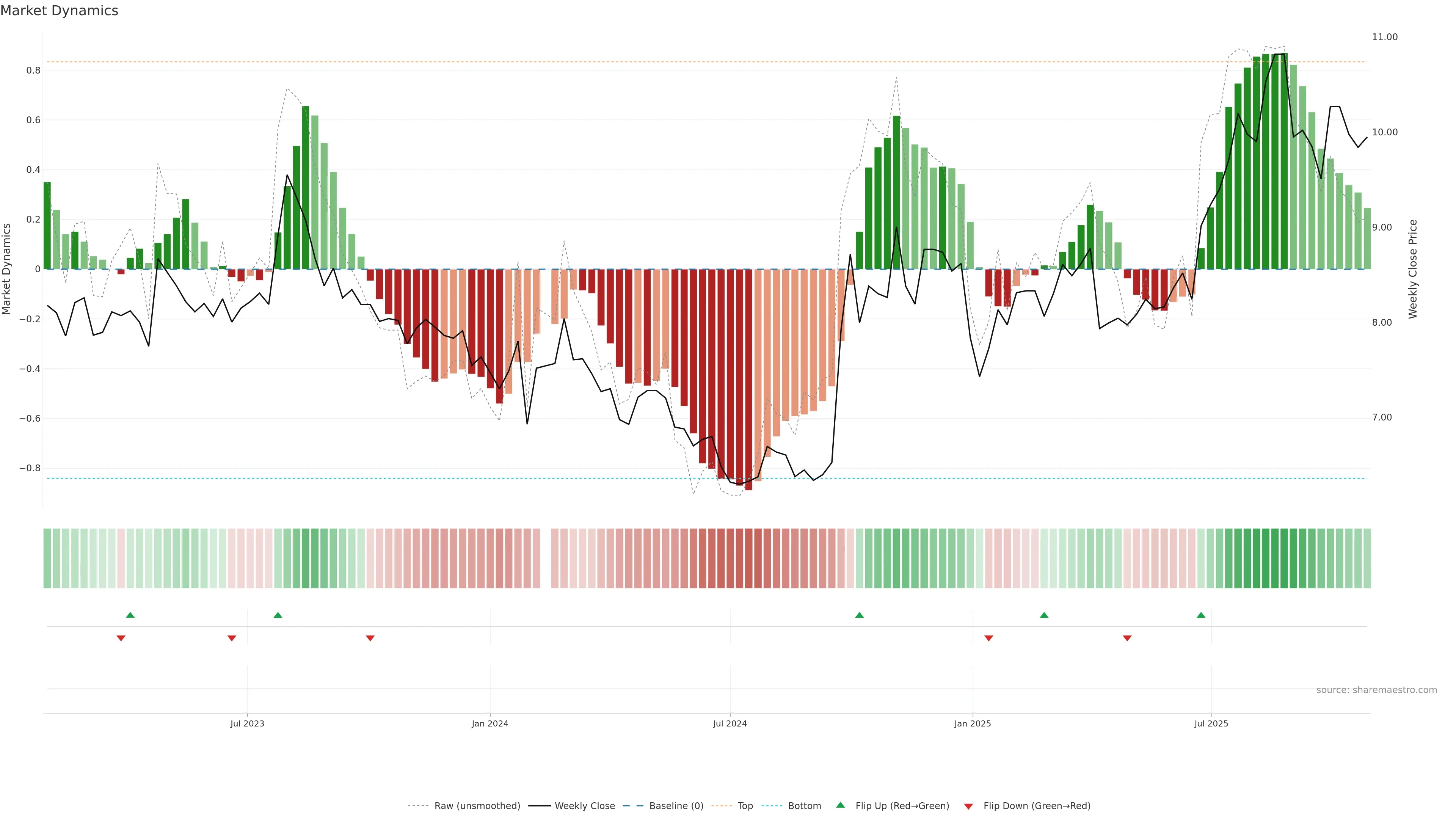Click the red Flip Down triangle just after Jan 2025
Image resolution: width=1456 pixels, height=819 pixels.
(x=988, y=638)
